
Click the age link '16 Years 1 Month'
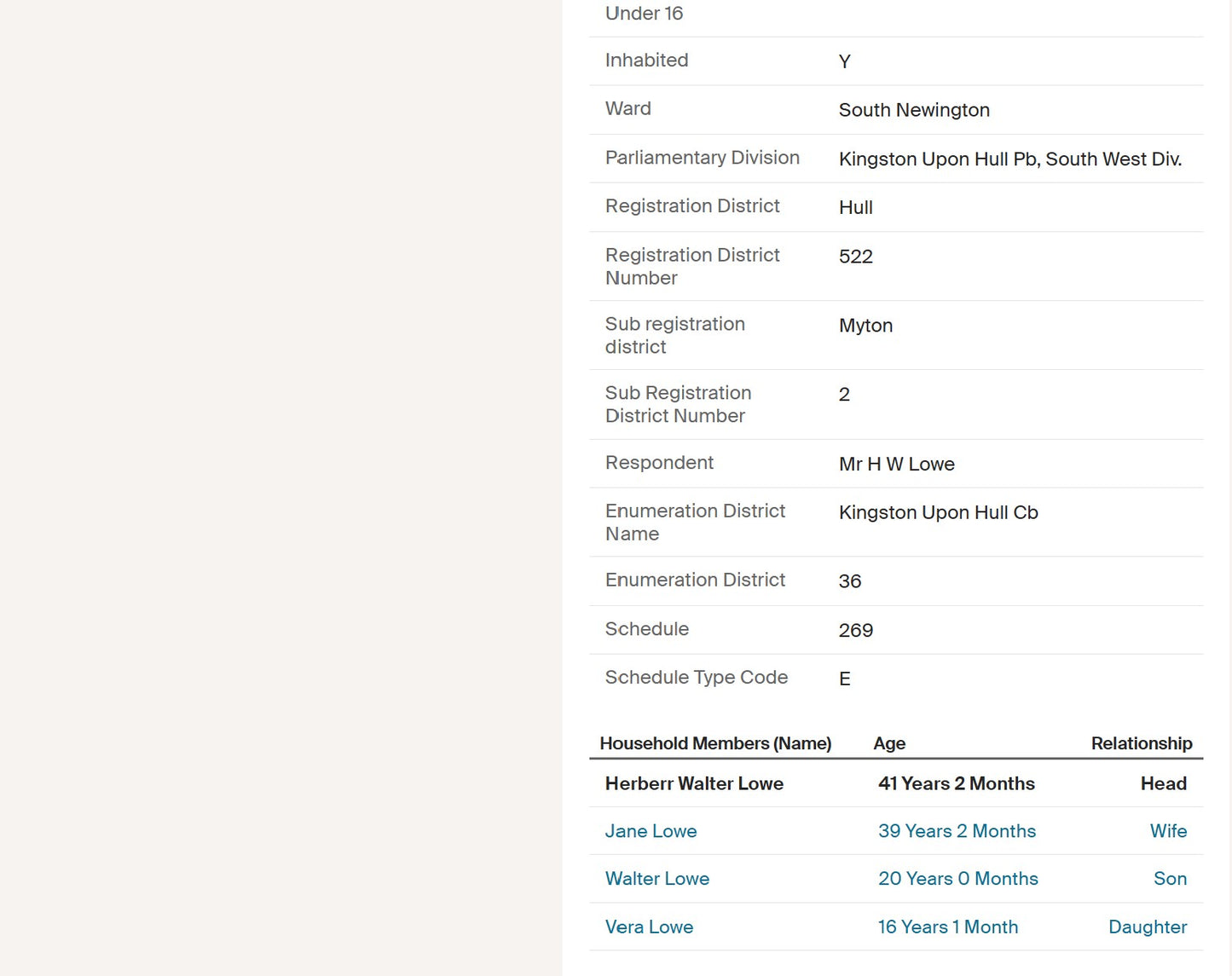947,927
